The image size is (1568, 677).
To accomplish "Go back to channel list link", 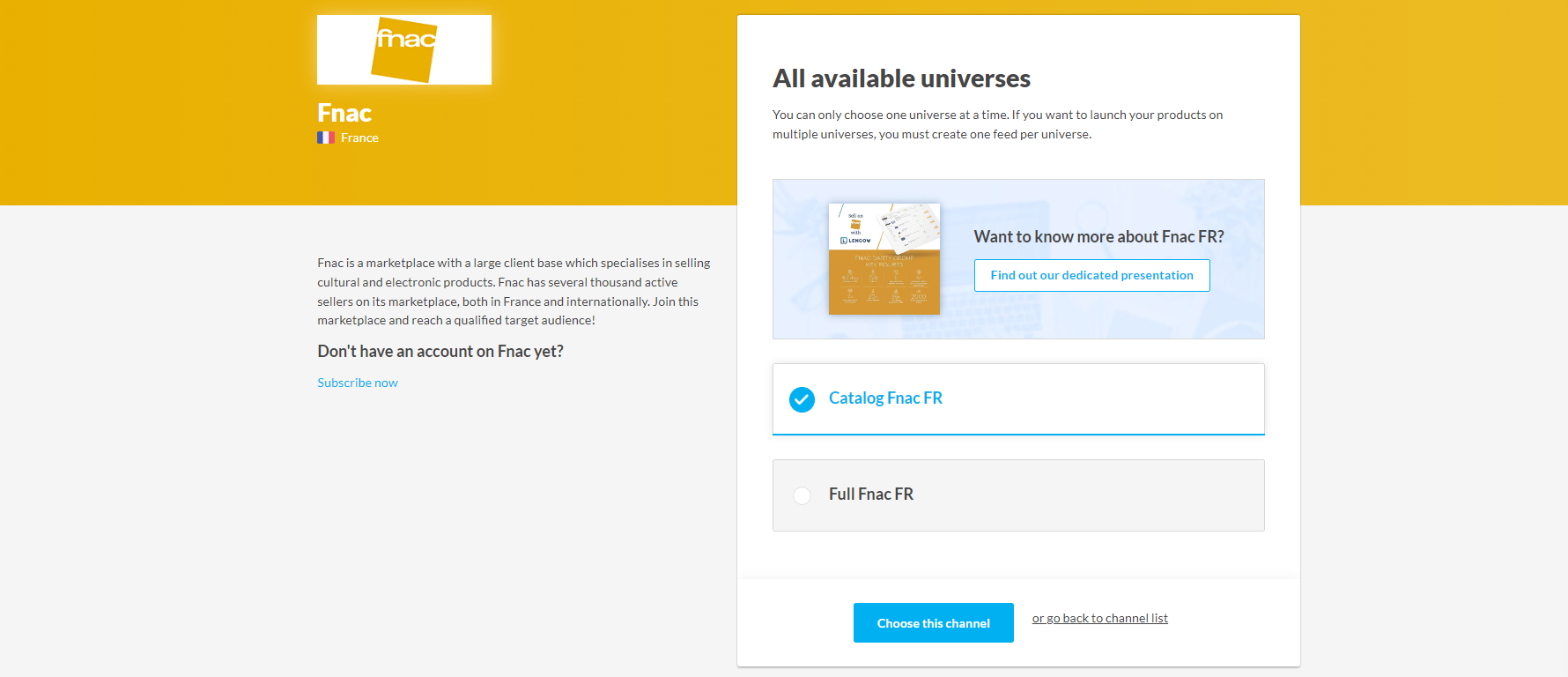I will pos(1099,618).
